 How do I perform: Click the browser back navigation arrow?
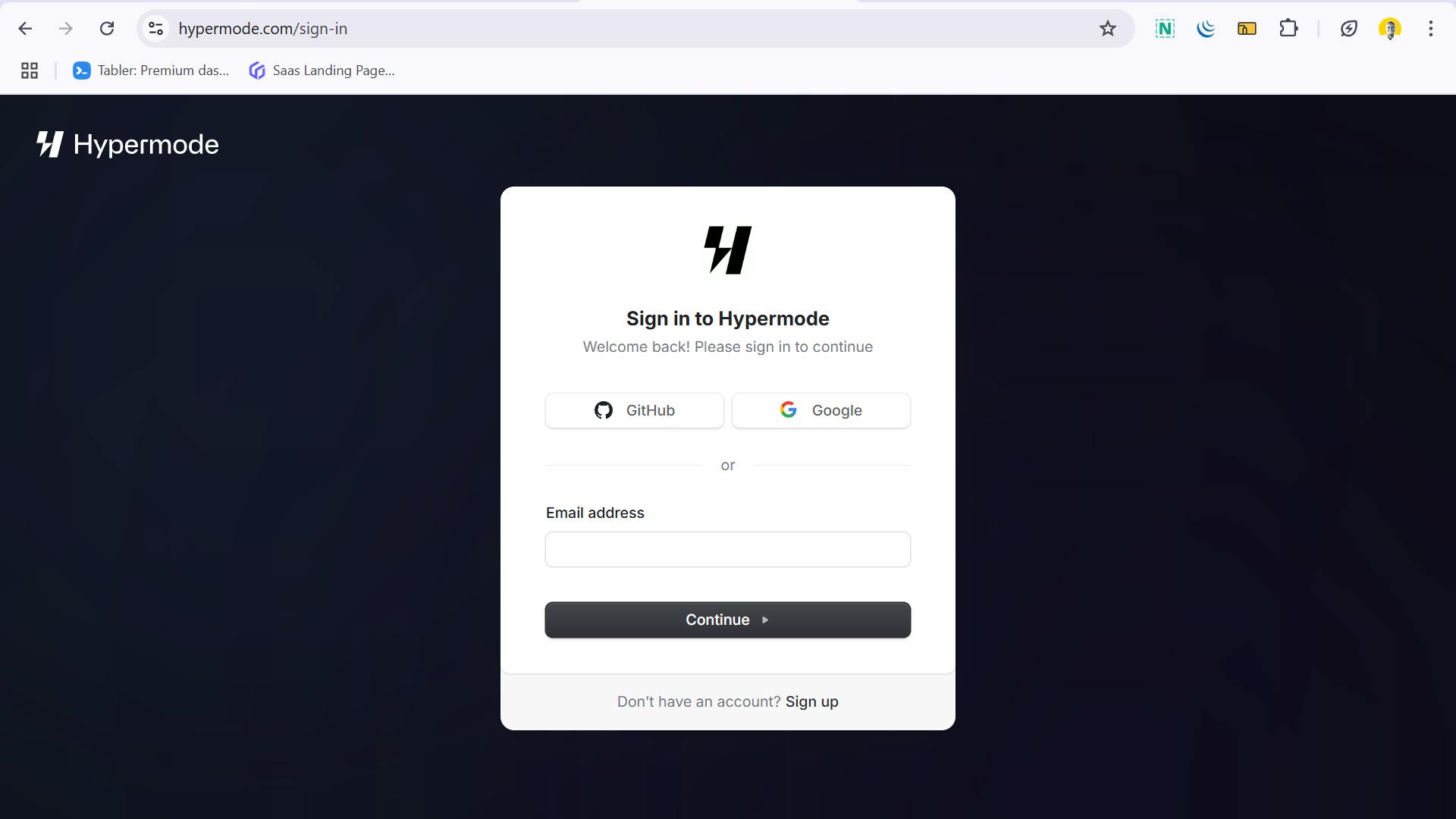pyautogui.click(x=25, y=28)
